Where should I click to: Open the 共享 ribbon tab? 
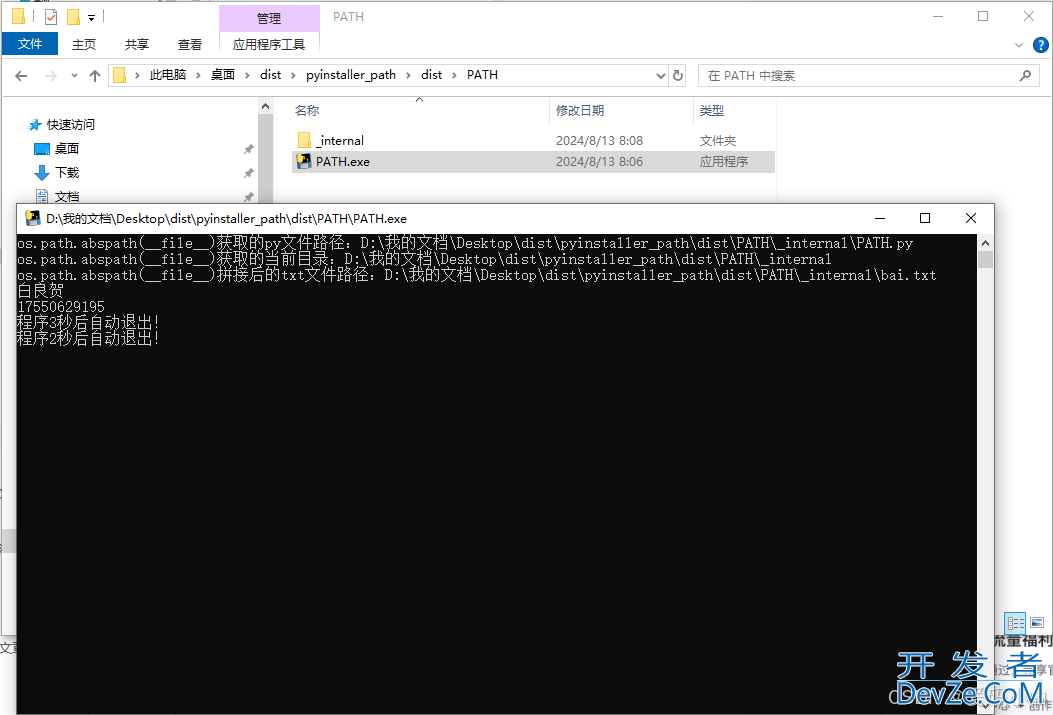(x=136, y=44)
